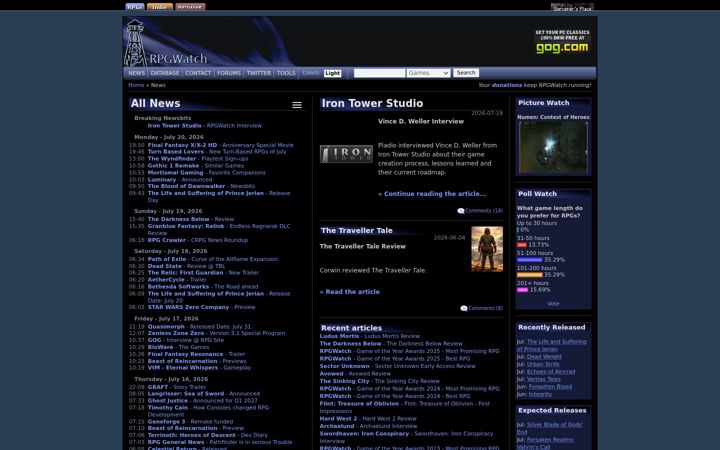Viewport: 720px width, 450px height.
Task: Open Silver Blade of Gods' End link
Action: click(550, 428)
